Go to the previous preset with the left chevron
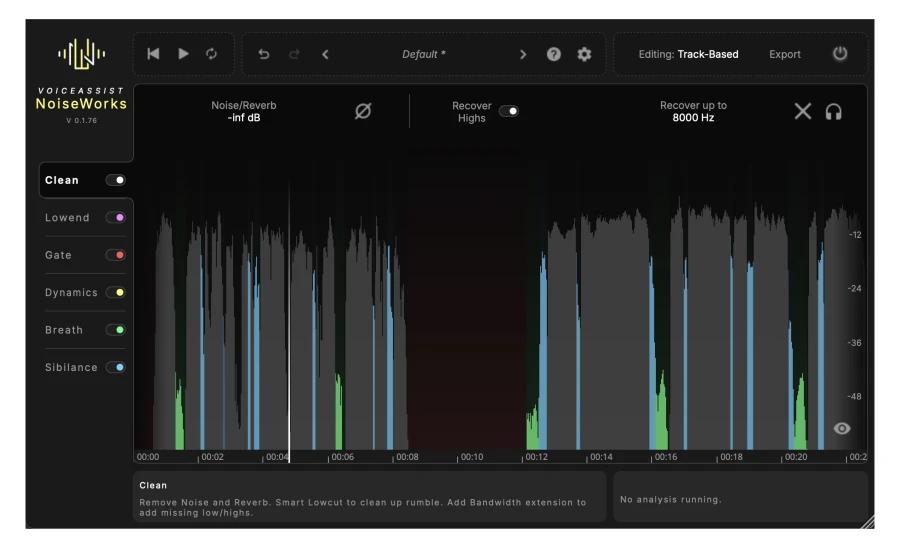The width and height of the screenshot is (900, 548). 325,54
